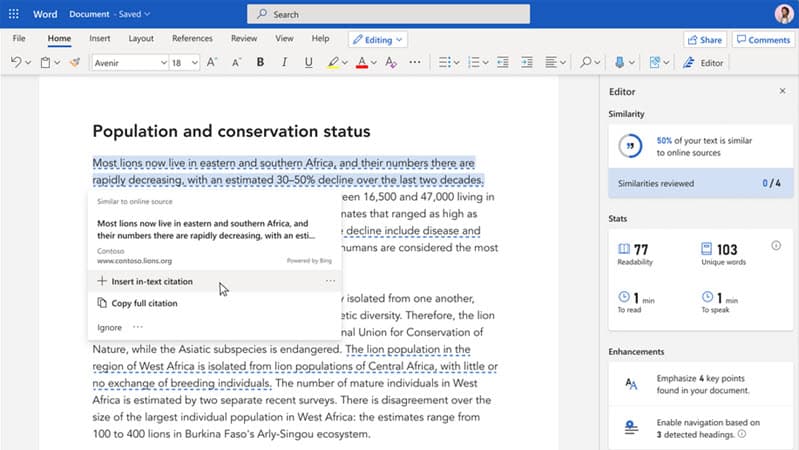This screenshot has height=450, width=799.
Task: Click the Readability book icon
Action: tap(624, 249)
